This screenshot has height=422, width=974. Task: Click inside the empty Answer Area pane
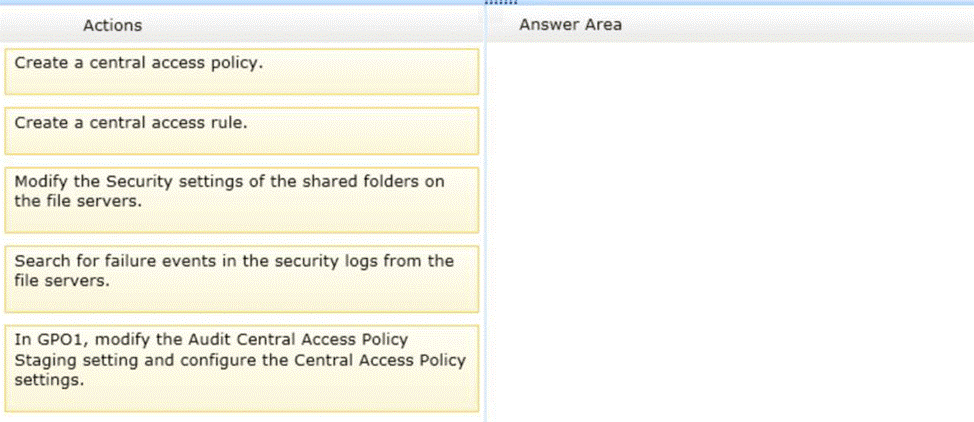tap(728, 230)
